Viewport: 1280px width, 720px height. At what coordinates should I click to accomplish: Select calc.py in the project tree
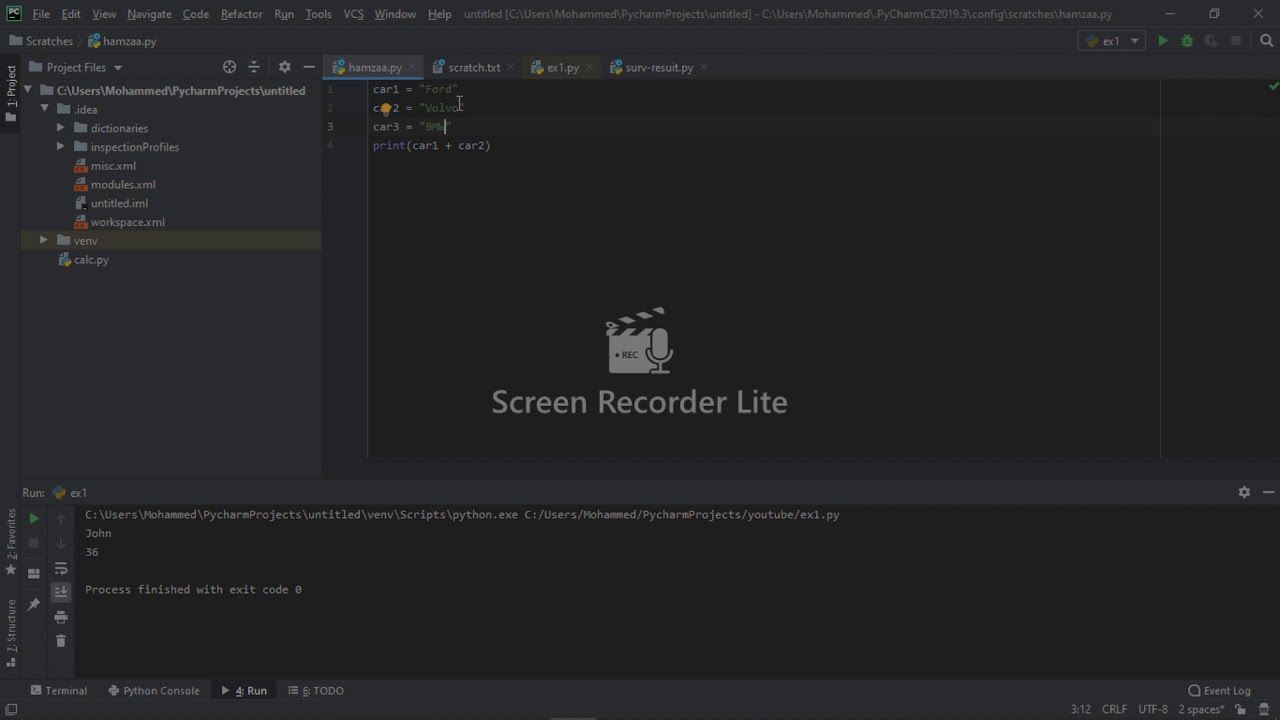(91, 260)
